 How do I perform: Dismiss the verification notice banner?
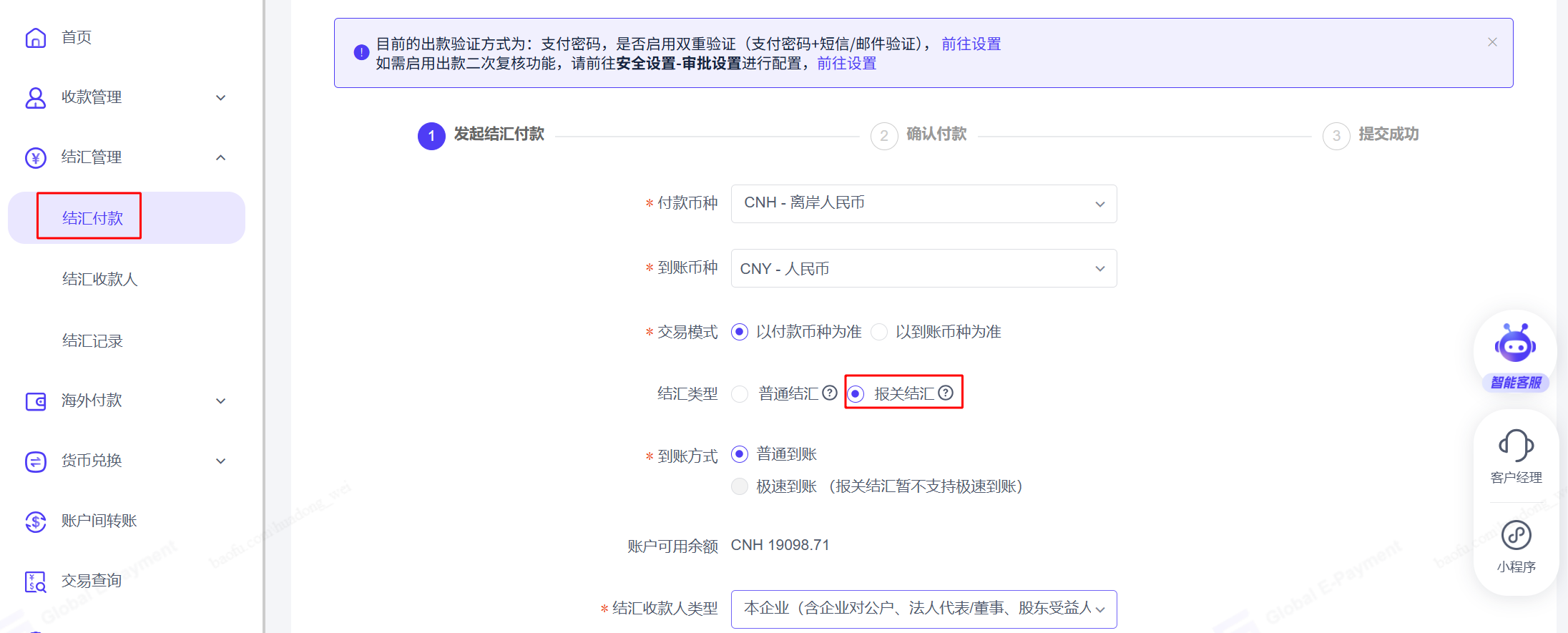click(x=1492, y=42)
